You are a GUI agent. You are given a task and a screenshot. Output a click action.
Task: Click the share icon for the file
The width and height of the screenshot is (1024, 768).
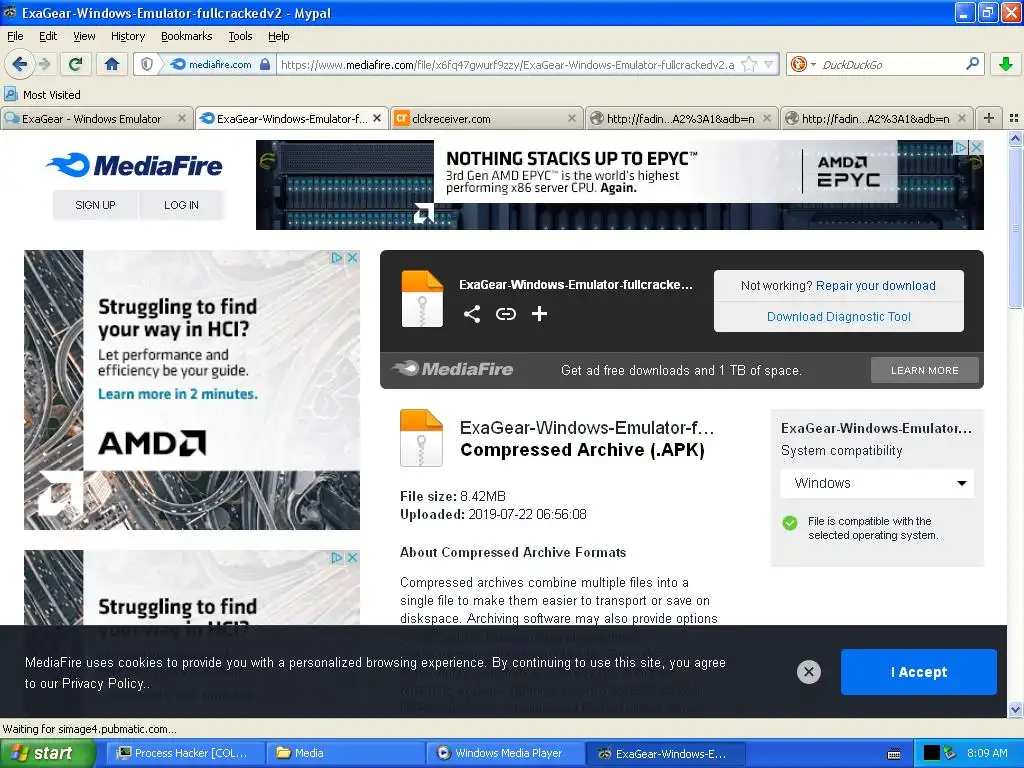point(472,314)
